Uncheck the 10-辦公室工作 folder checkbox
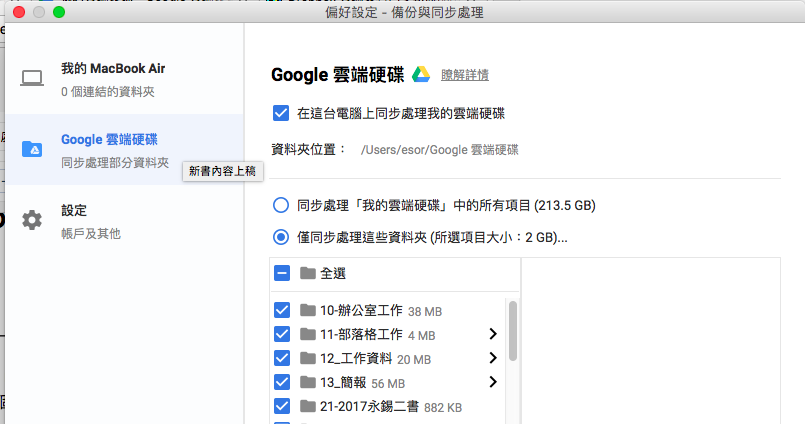The height and width of the screenshot is (424, 805). [x=282, y=310]
